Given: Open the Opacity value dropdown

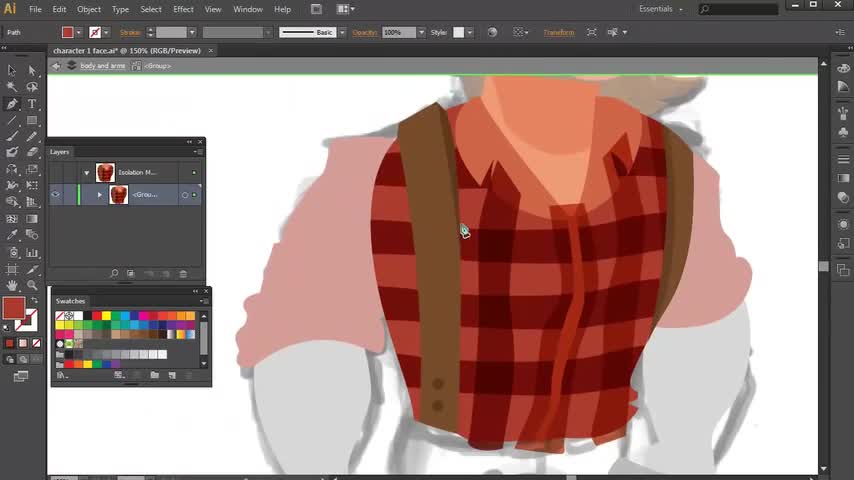Looking at the screenshot, I should (x=421, y=32).
